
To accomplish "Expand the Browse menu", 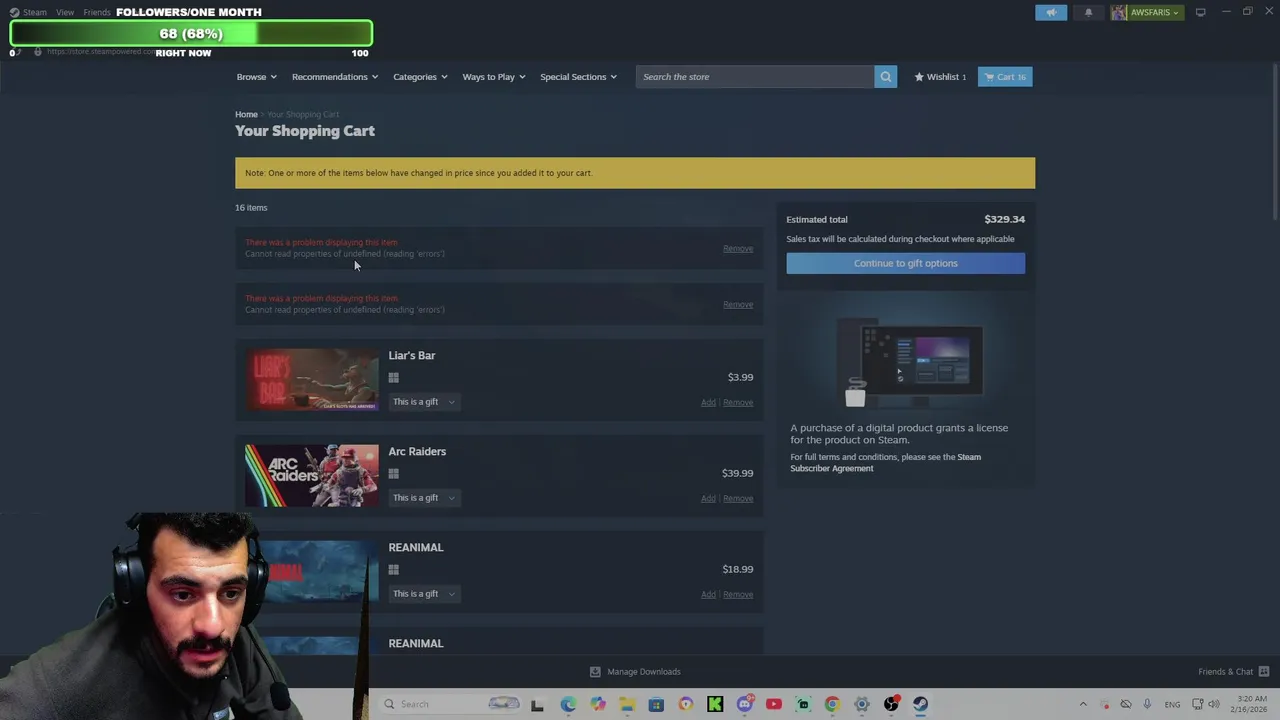I will point(256,77).
